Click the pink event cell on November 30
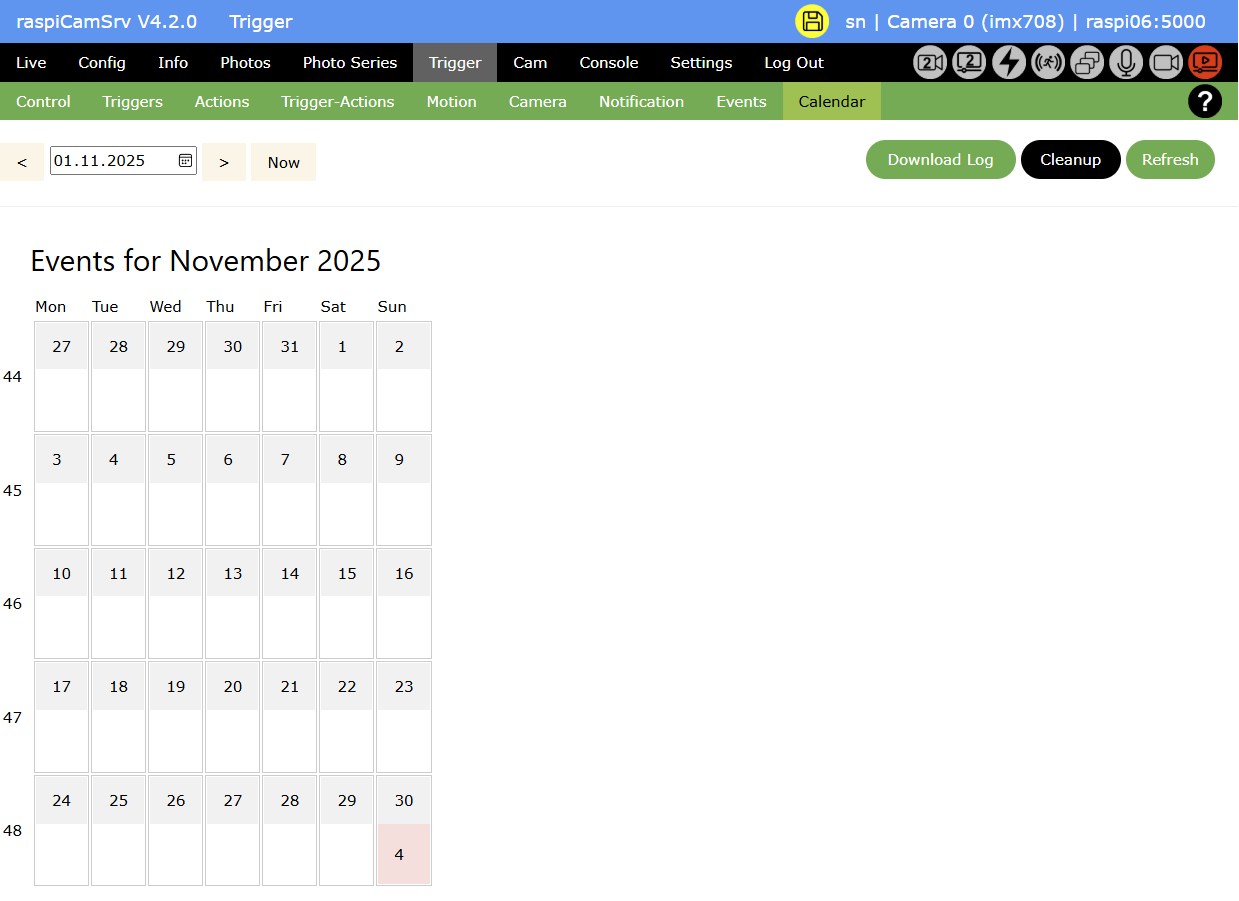 [x=402, y=855]
